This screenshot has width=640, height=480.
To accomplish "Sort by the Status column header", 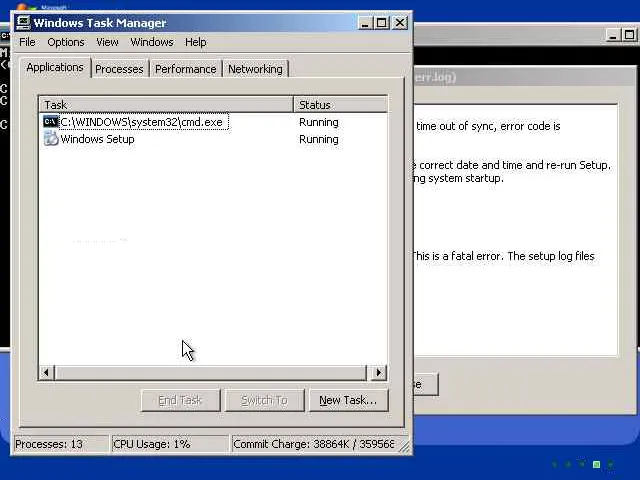I will pyautogui.click(x=340, y=104).
